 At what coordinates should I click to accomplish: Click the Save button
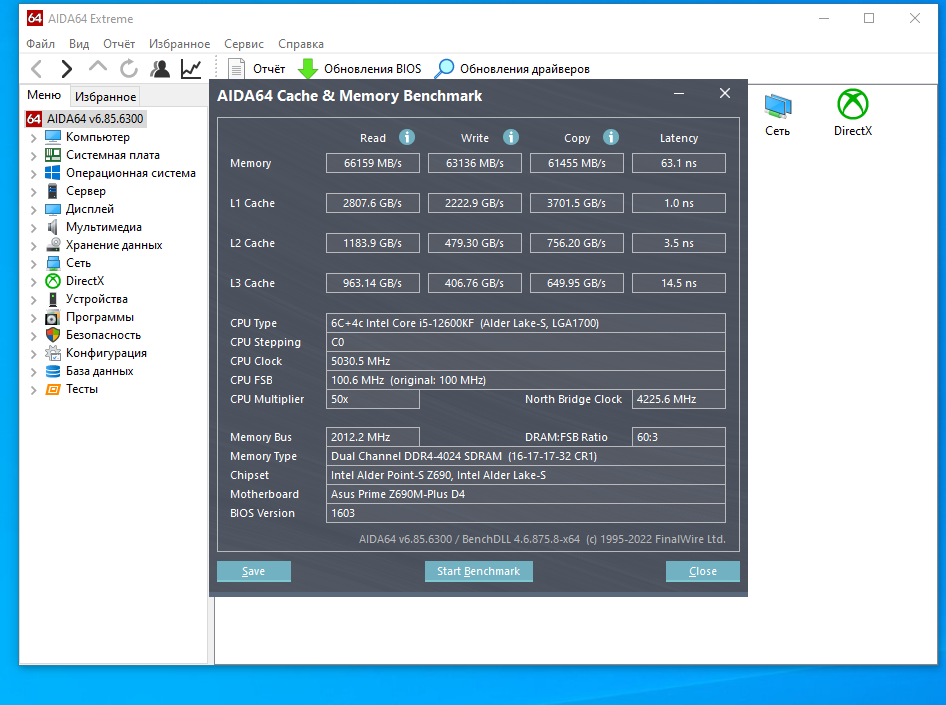tap(253, 571)
